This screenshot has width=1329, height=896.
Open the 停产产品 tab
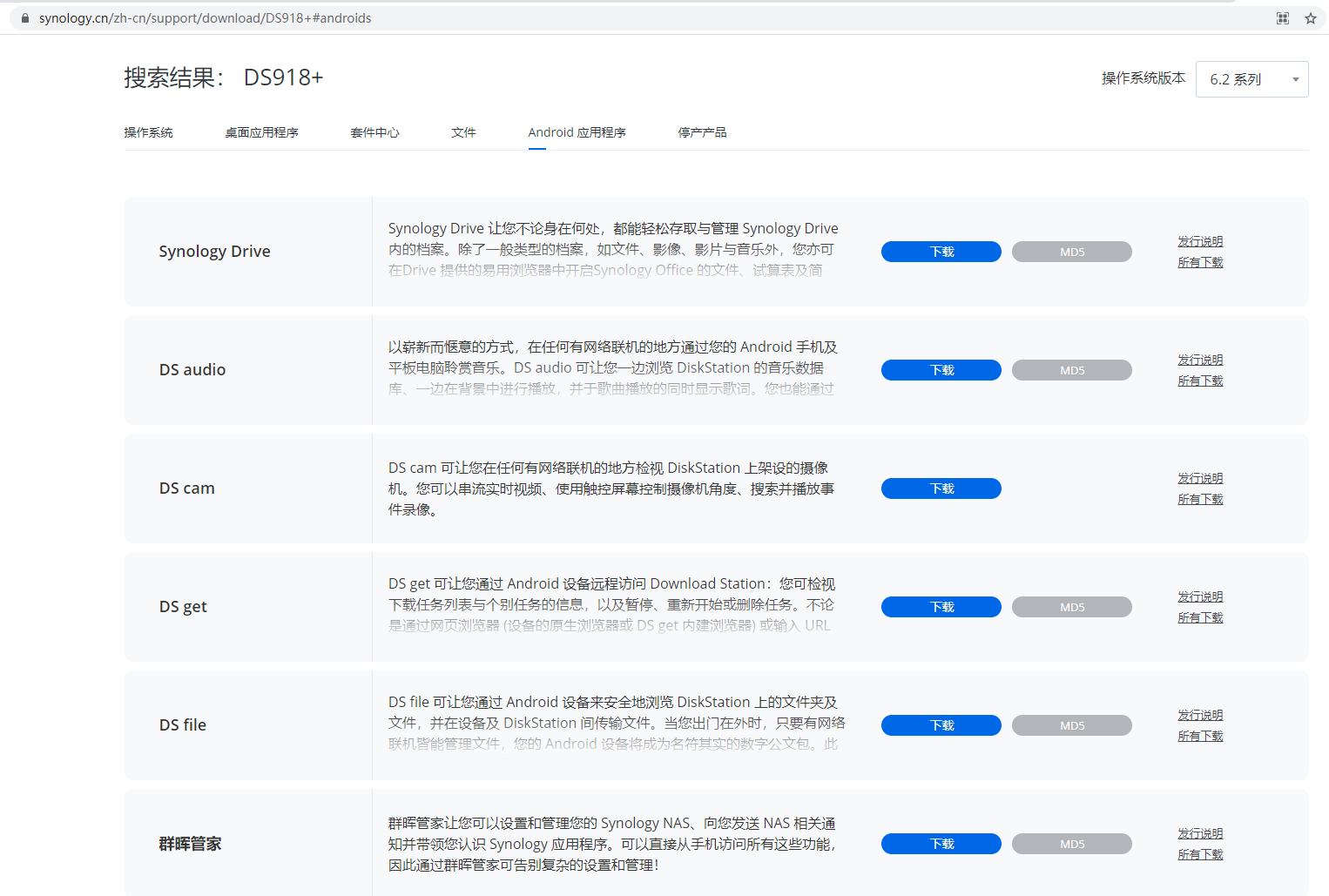click(702, 132)
